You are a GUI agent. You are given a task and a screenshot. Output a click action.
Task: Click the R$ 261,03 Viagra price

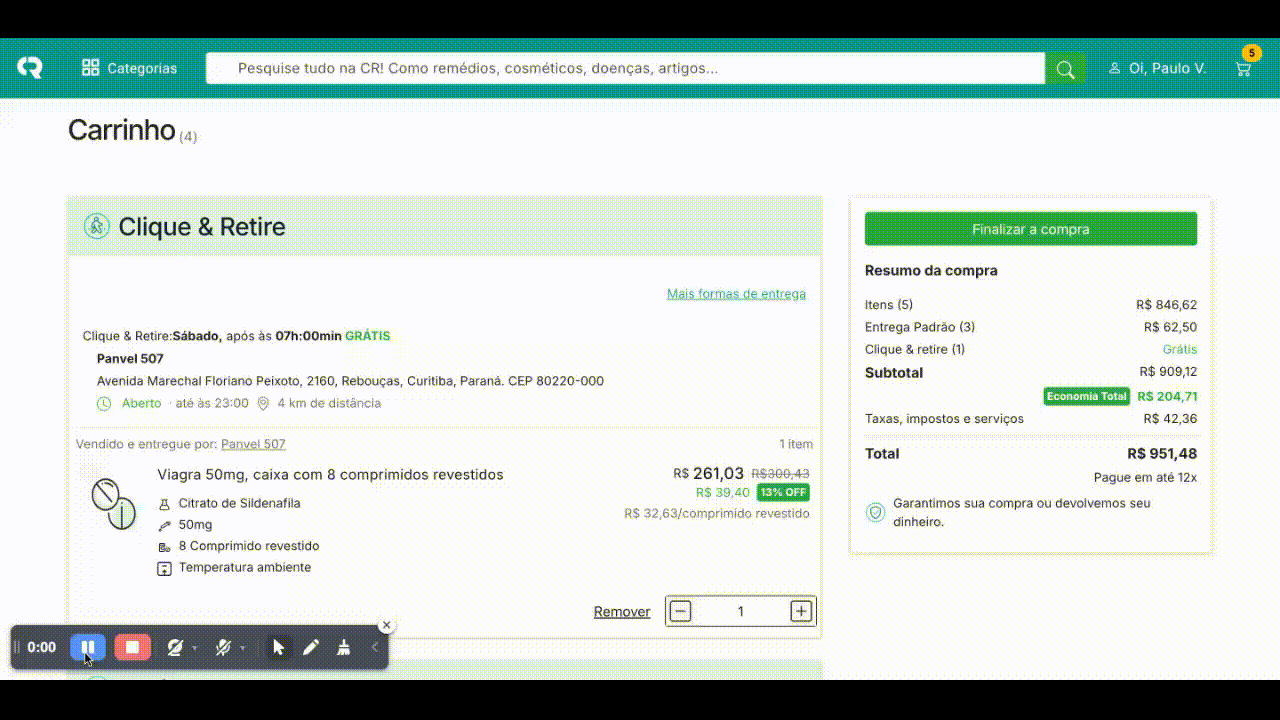click(x=709, y=473)
